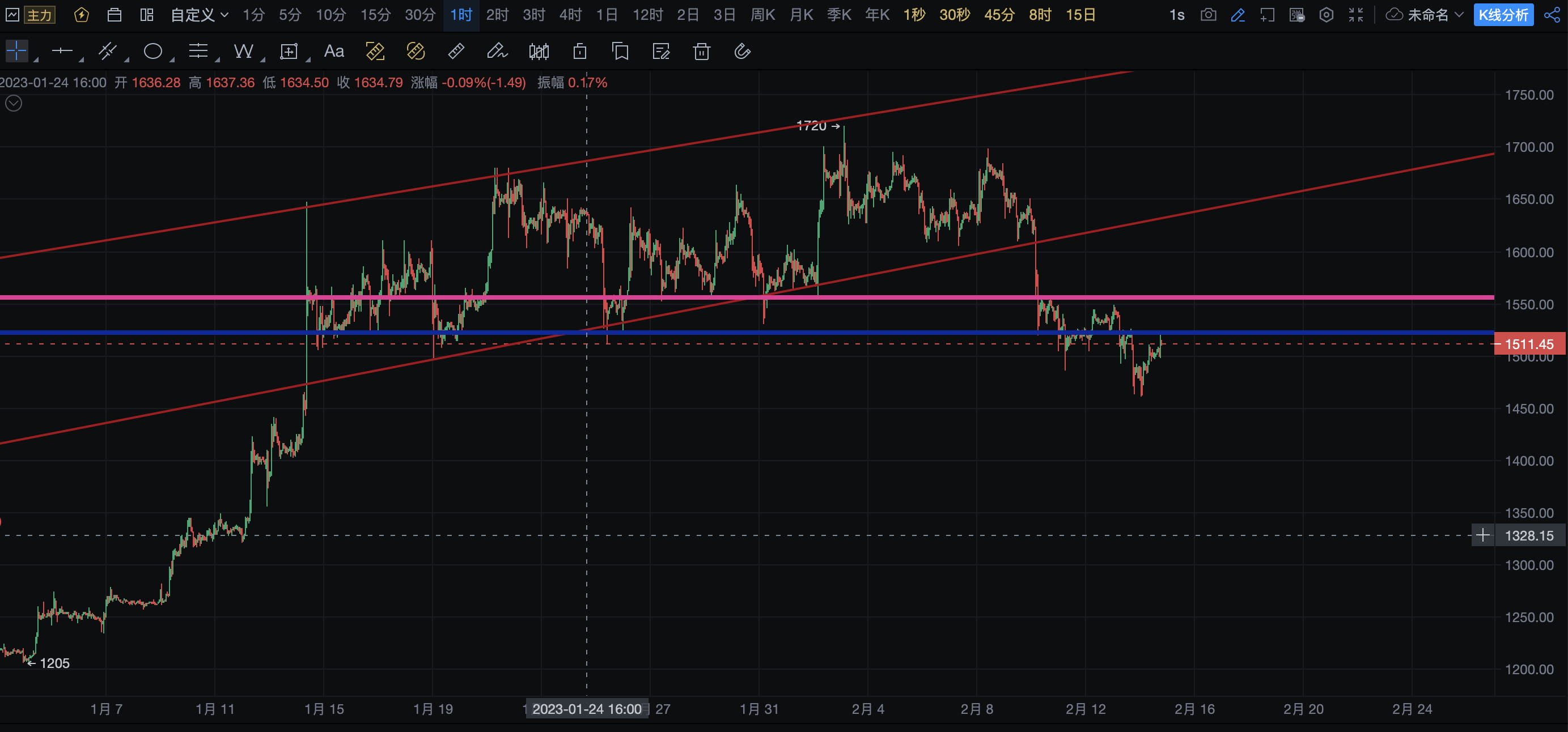This screenshot has width=1568, height=732.
Task: Toggle the magnet snap mode
Action: 742,51
